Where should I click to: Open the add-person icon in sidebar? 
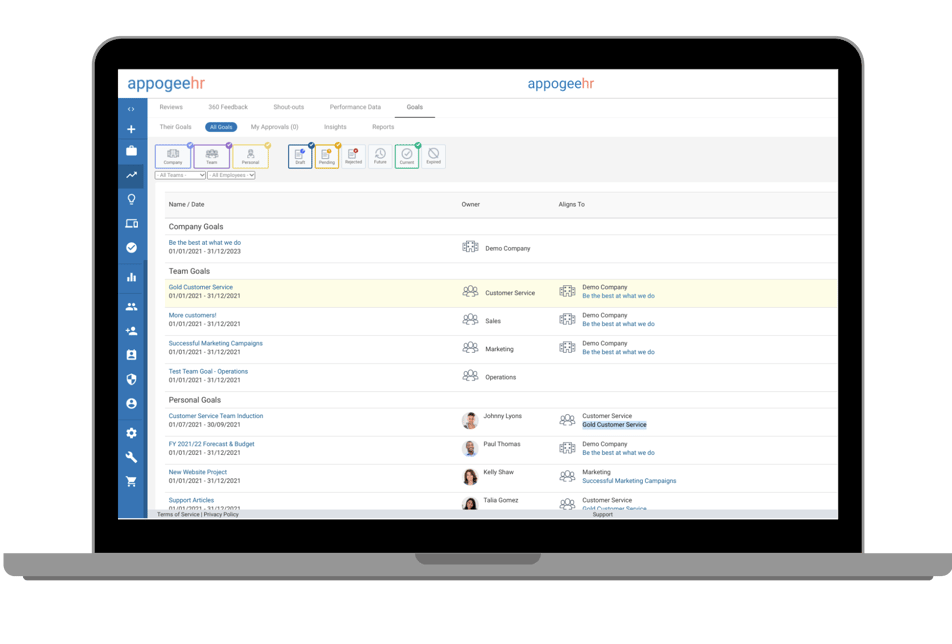pos(131,331)
